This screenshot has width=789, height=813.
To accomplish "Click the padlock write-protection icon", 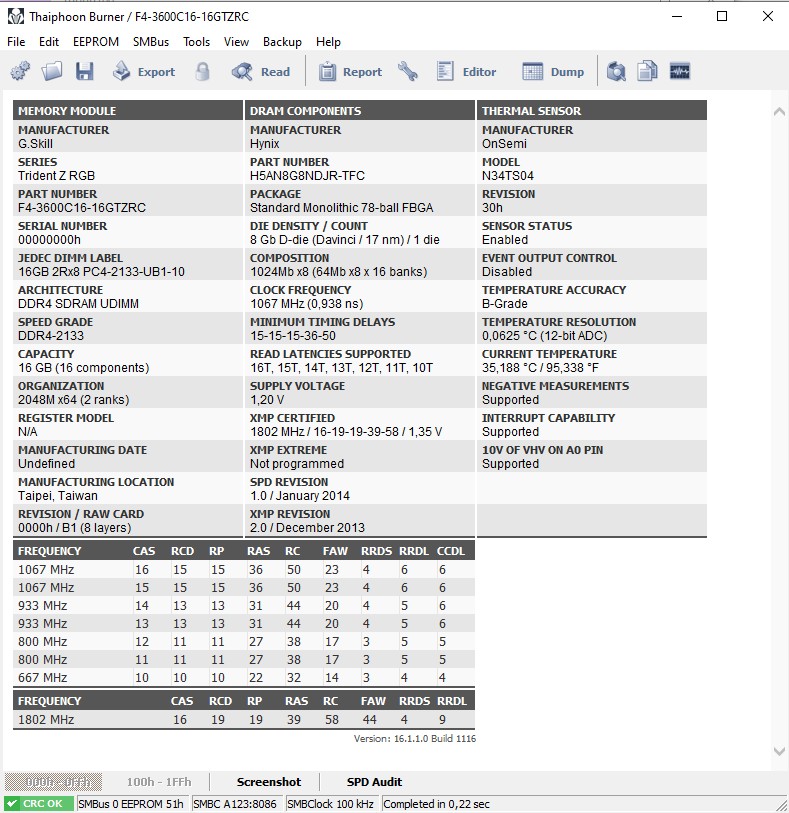I will [x=203, y=72].
